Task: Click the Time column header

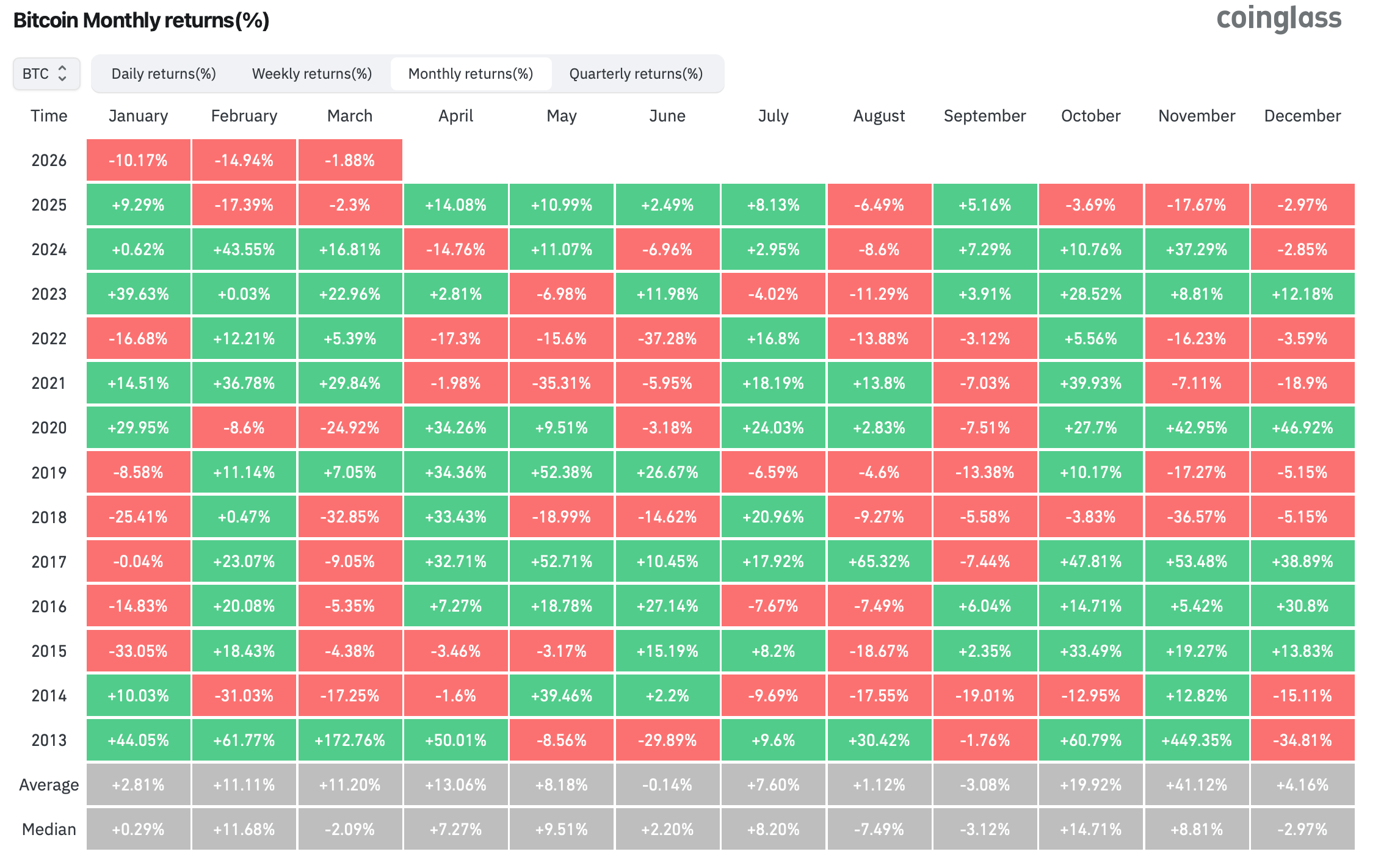Action: tap(49, 116)
